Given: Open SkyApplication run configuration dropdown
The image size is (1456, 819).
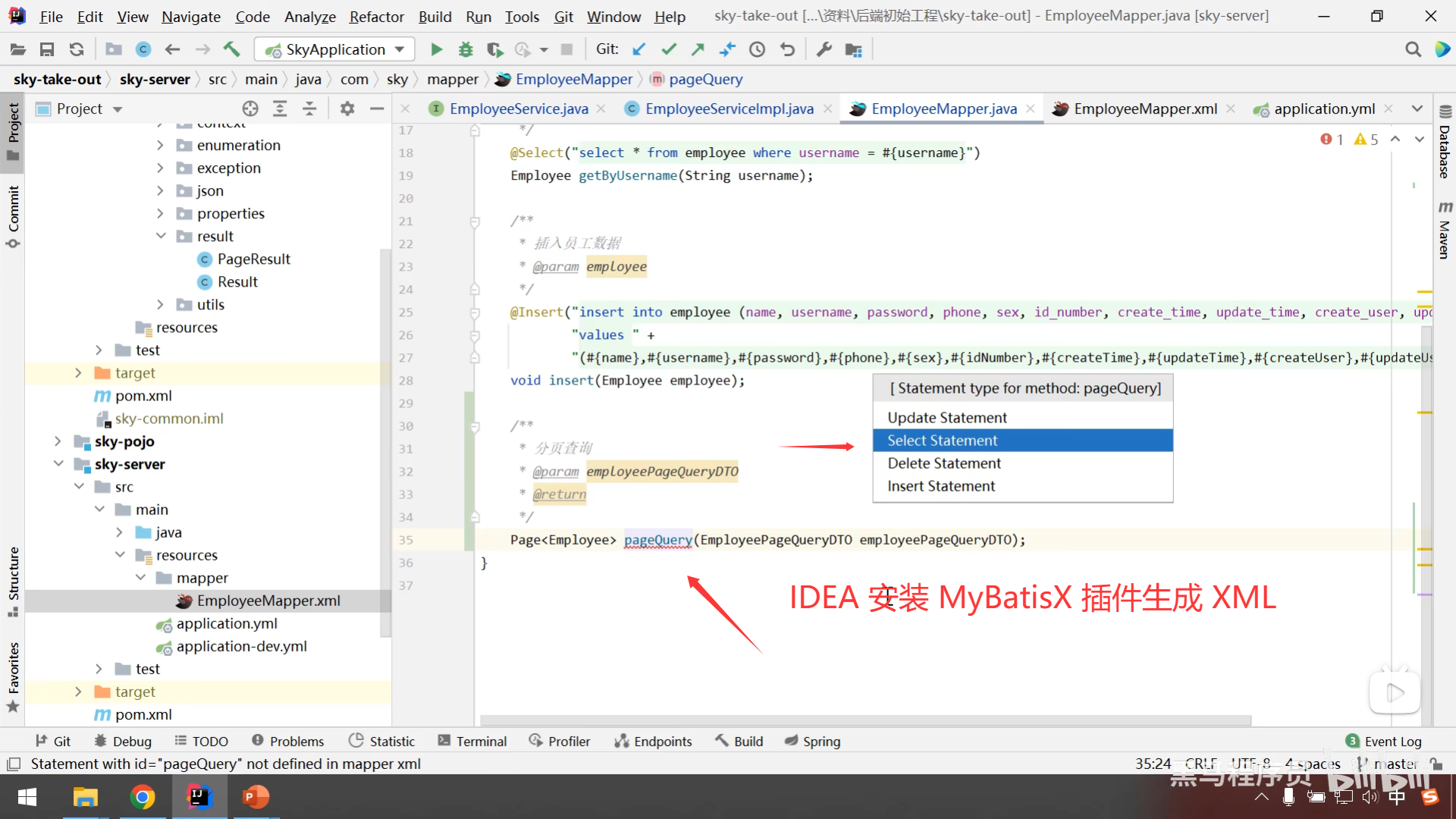Looking at the screenshot, I should click(x=334, y=49).
